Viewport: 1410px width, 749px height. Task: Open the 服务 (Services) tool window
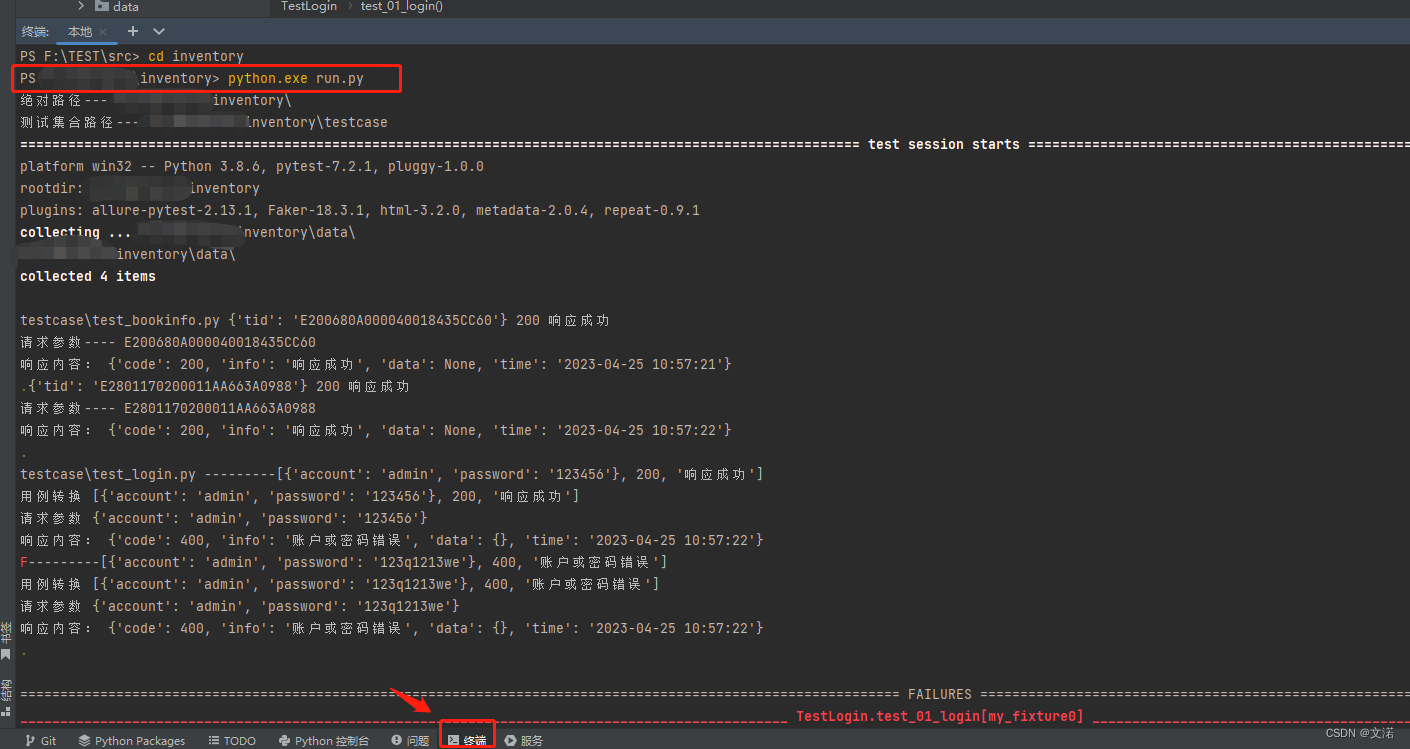click(x=524, y=740)
